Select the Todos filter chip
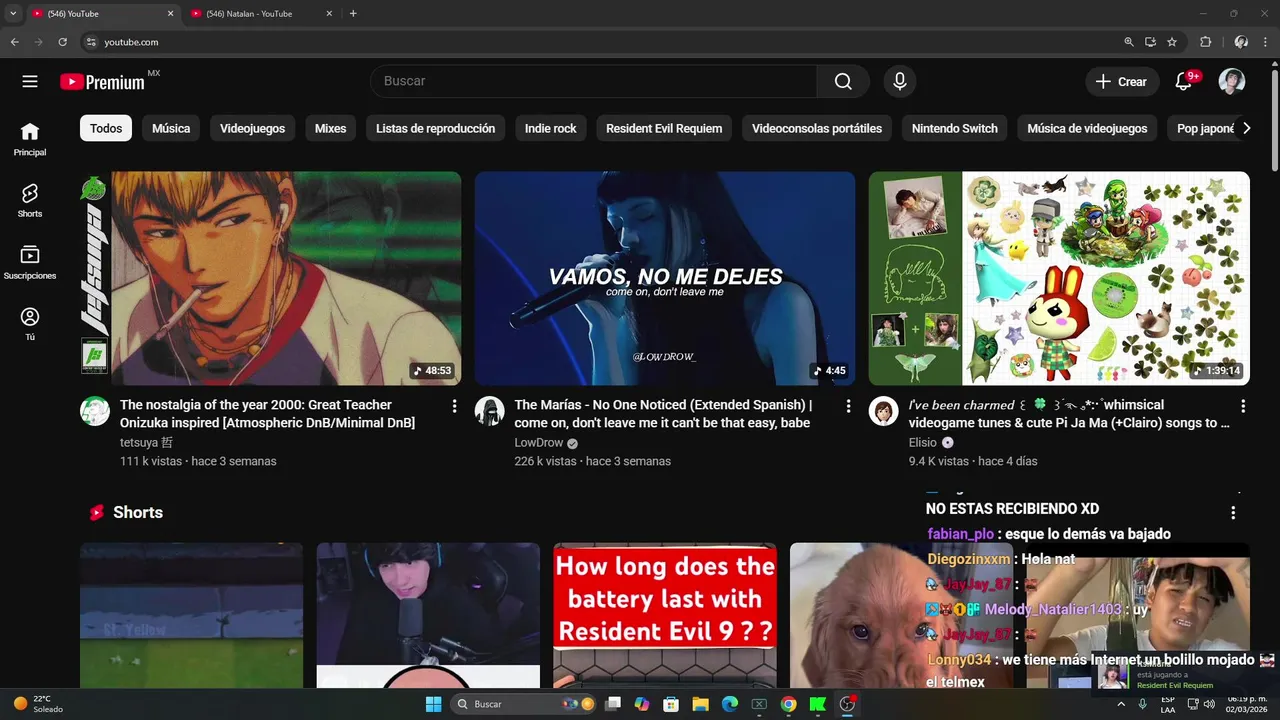 106,128
